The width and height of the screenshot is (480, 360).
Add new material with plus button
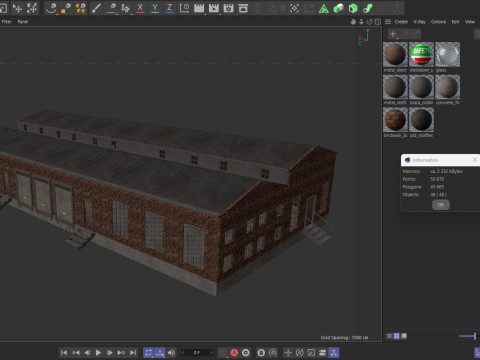(x=393, y=34)
